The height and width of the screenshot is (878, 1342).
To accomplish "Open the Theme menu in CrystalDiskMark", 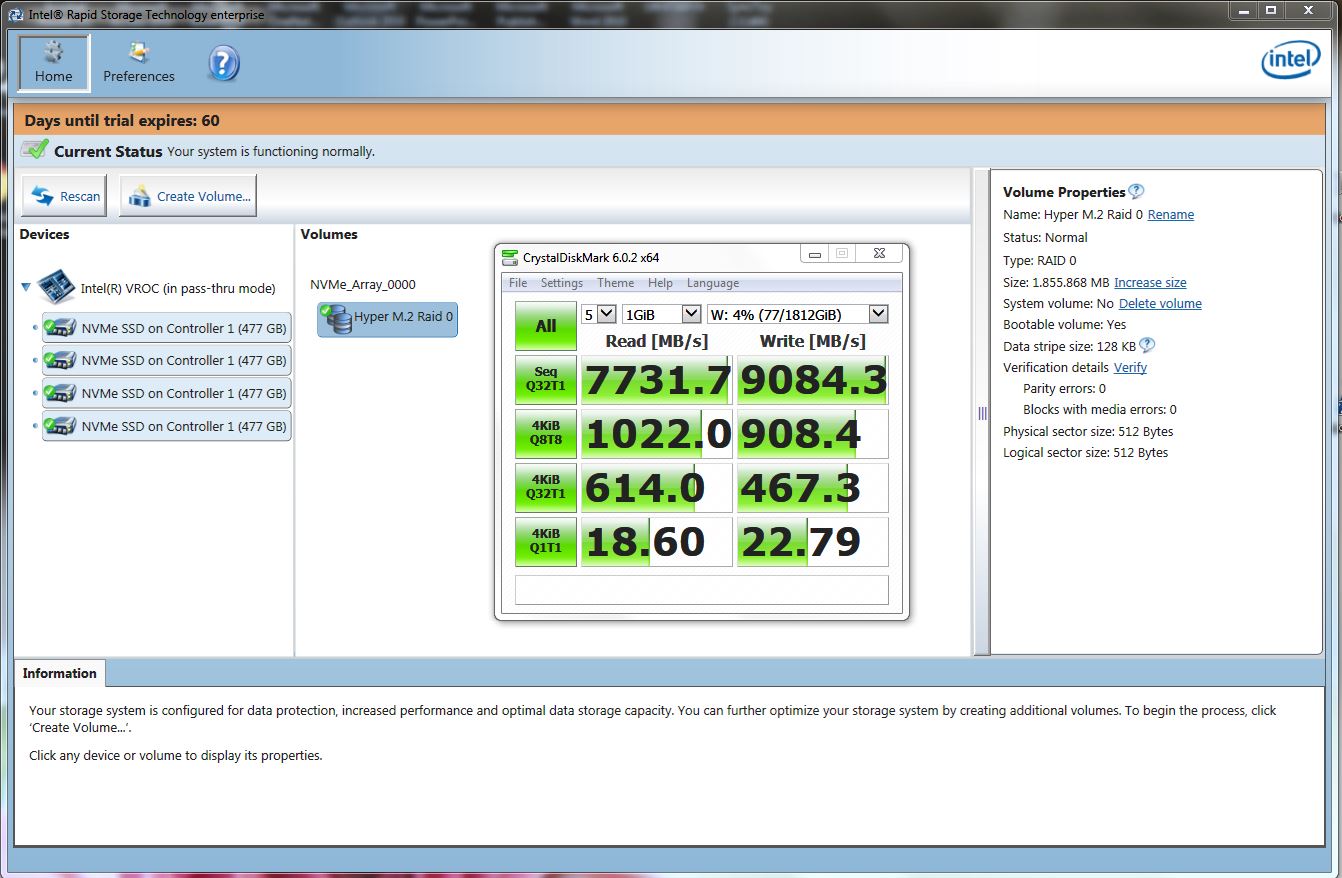I will (616, 283).
